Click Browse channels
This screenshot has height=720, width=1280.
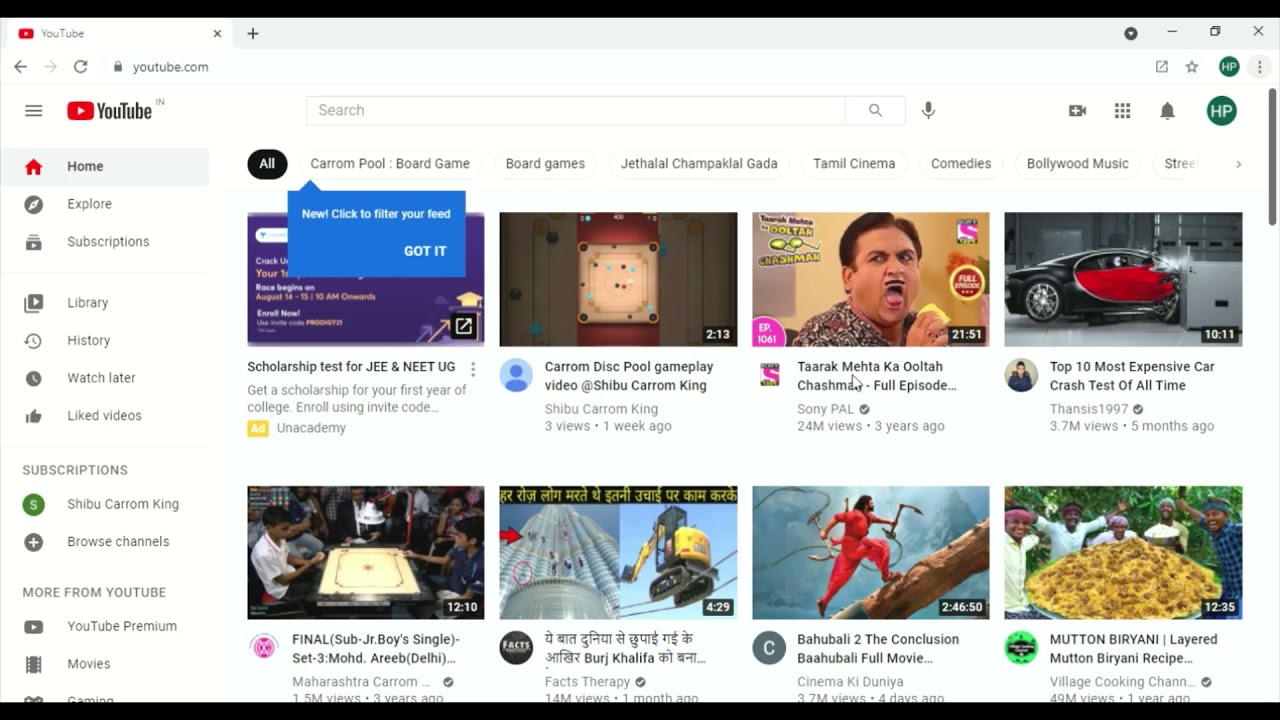[x=105, y=542]
